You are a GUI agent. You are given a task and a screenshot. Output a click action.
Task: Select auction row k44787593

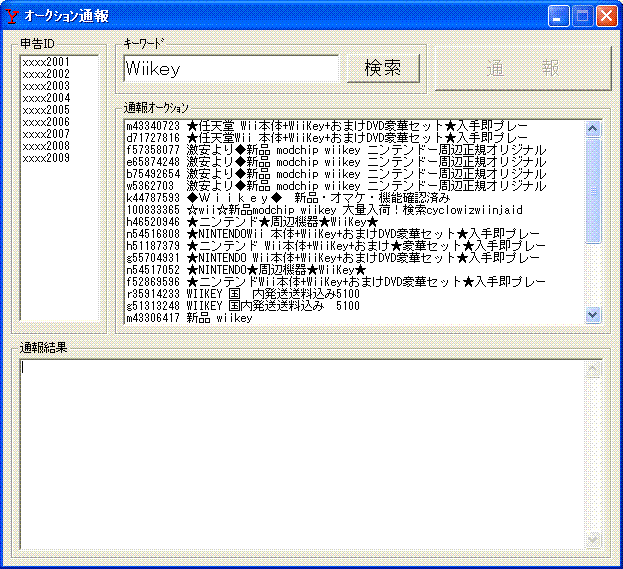point(354,198)
